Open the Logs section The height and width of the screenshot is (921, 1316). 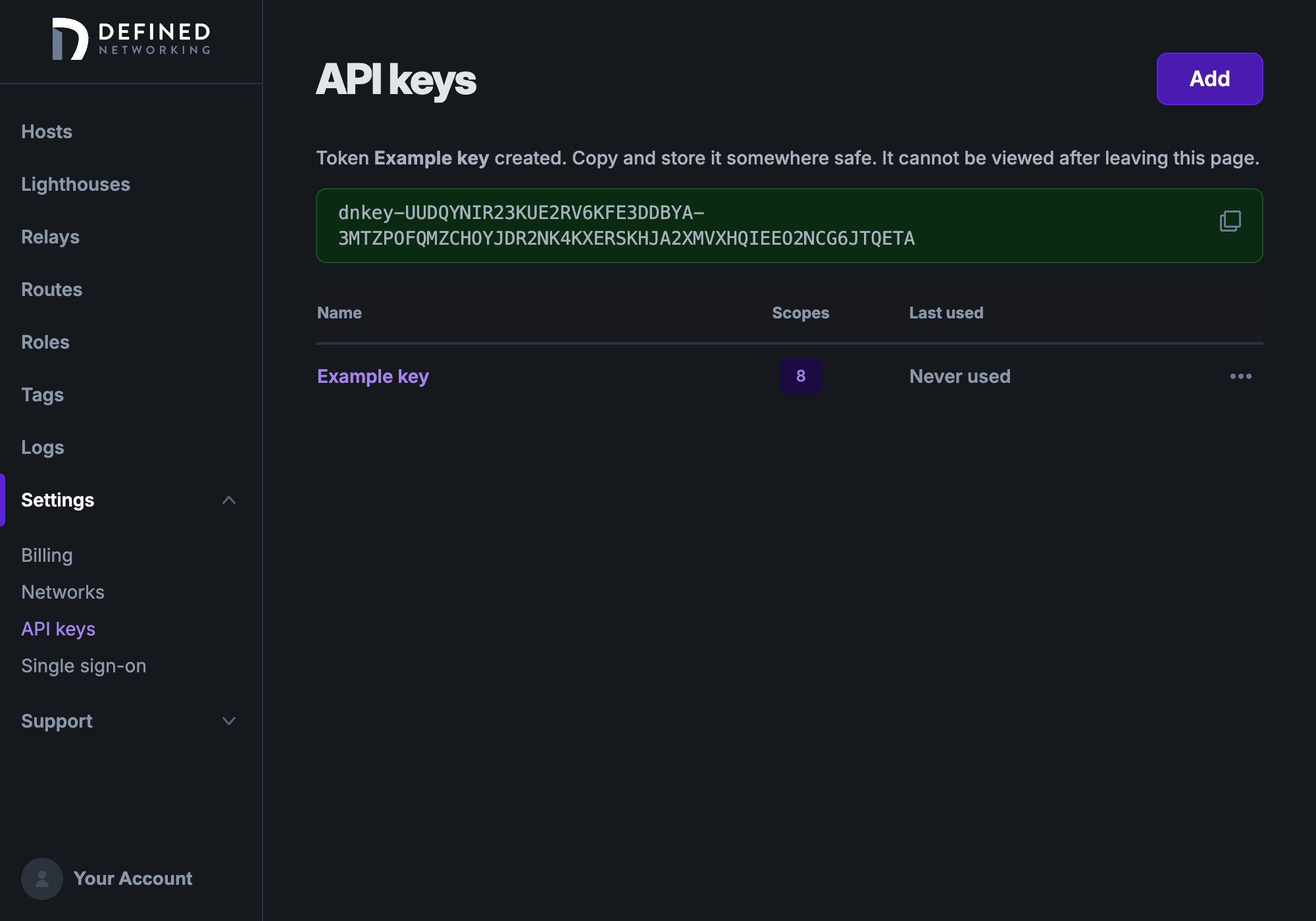pyautogui.click(x=42, y=447)
